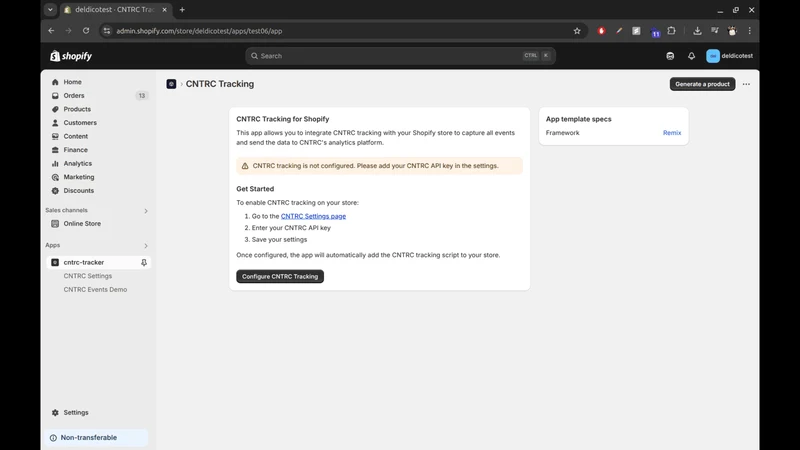Screen dimensions: 800x450
Task: Click the red extension icon
Action: [x=602, y=31]
